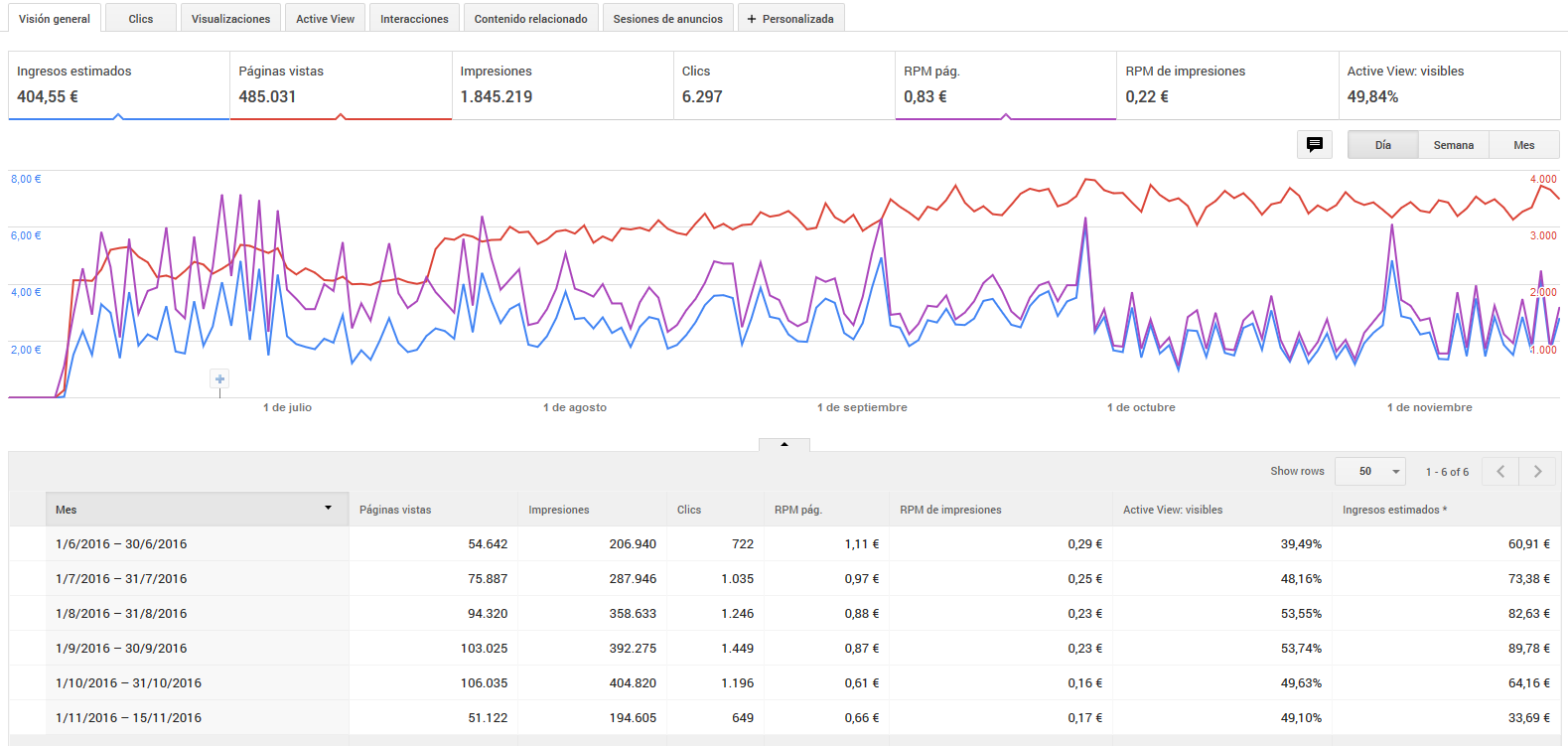Click the August clicks value 1.246

[737, 613]
